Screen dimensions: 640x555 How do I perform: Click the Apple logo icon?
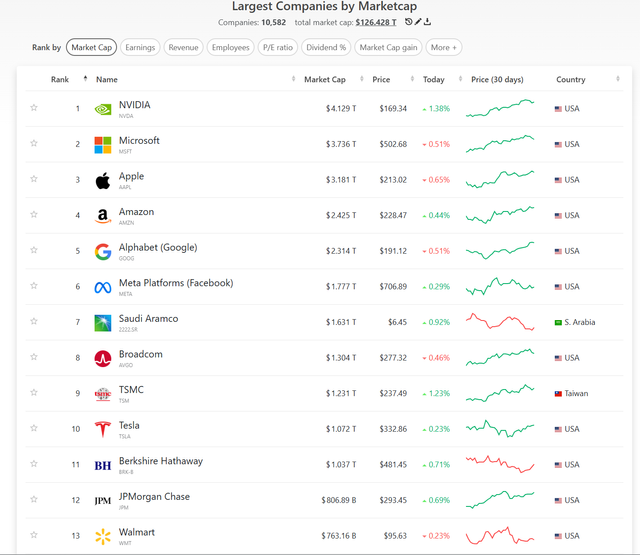pyautogui.click(x=102, y=180)
